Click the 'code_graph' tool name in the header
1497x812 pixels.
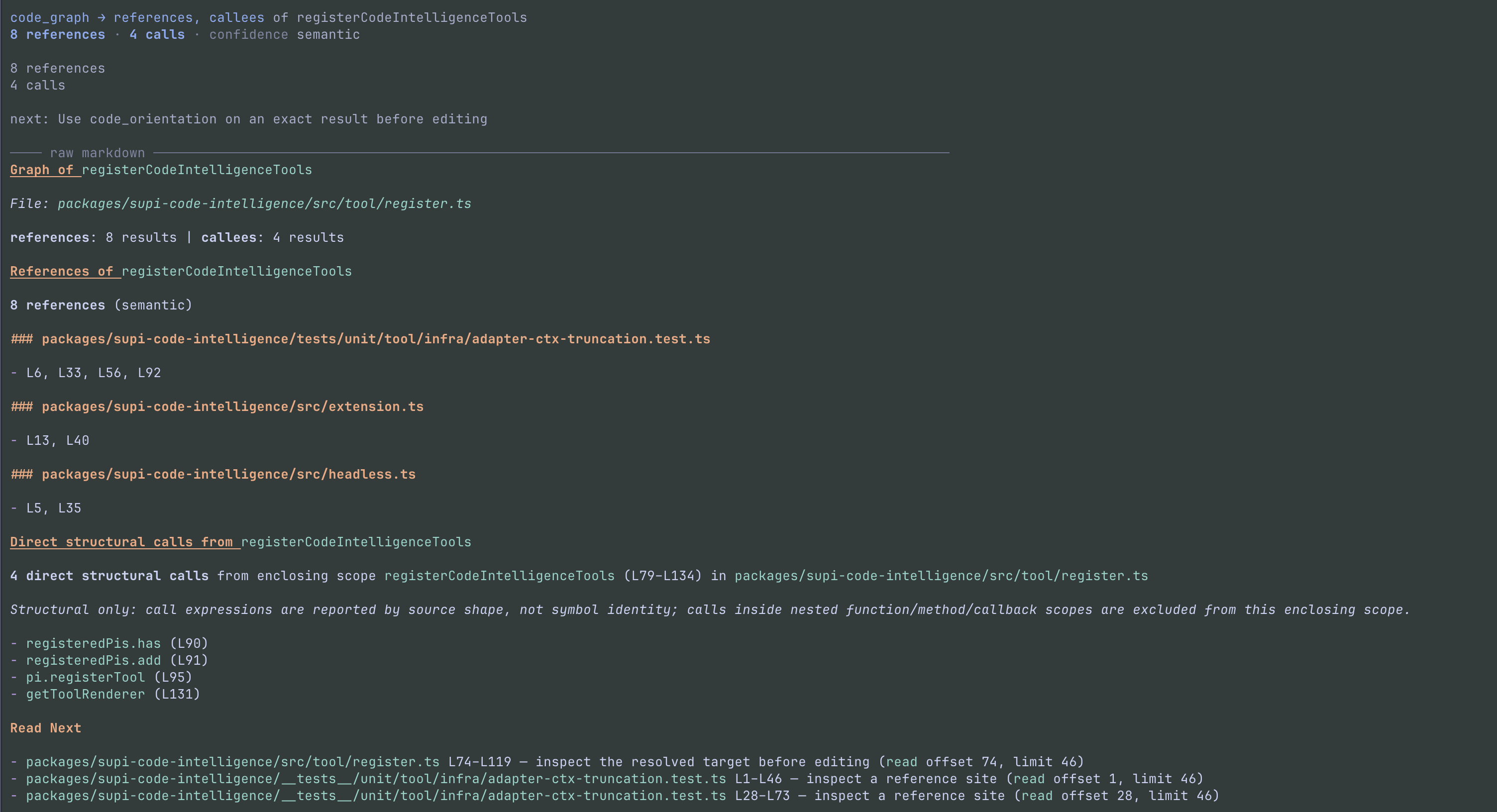coord(49,17)
